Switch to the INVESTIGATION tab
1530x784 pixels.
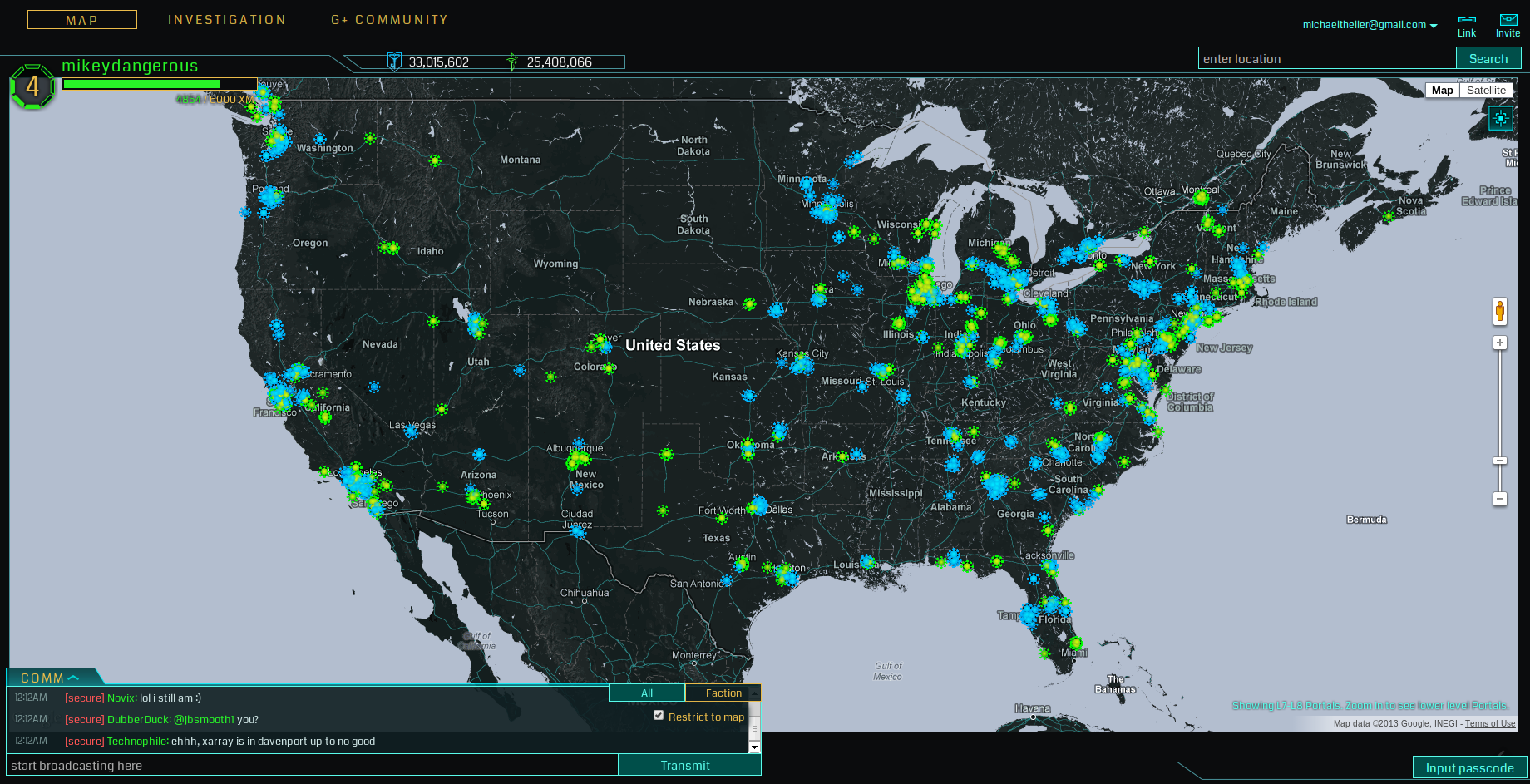pos(227,20)
